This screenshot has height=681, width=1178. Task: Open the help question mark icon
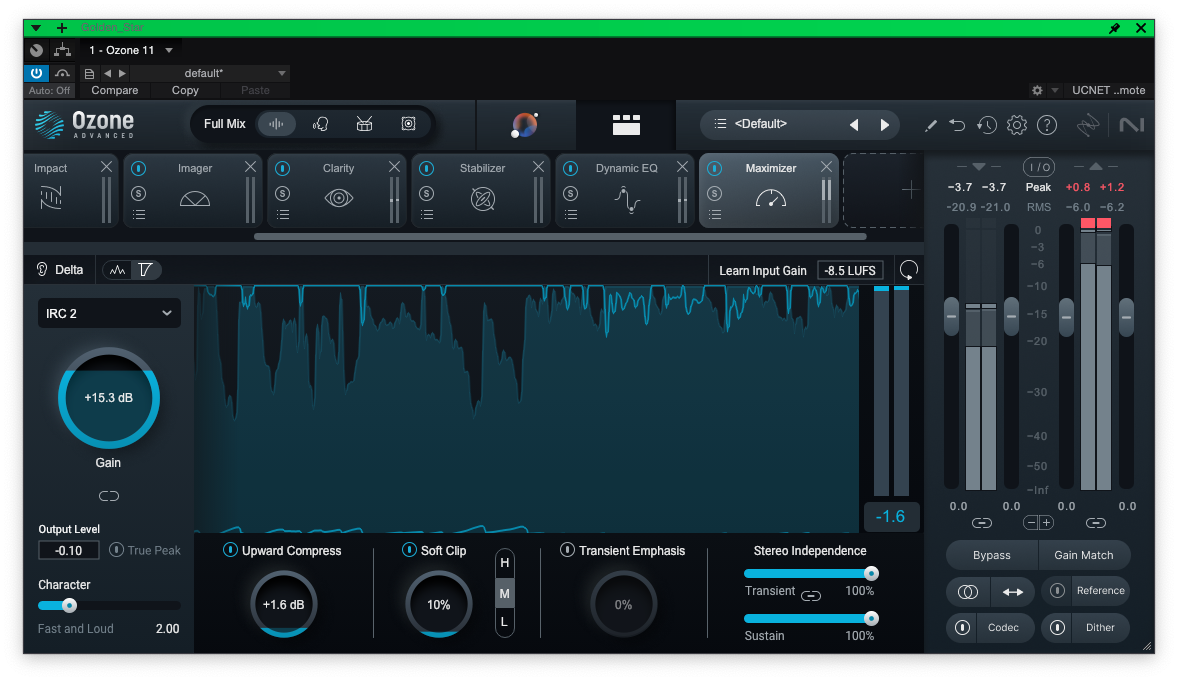click(x=1047, y=126)
